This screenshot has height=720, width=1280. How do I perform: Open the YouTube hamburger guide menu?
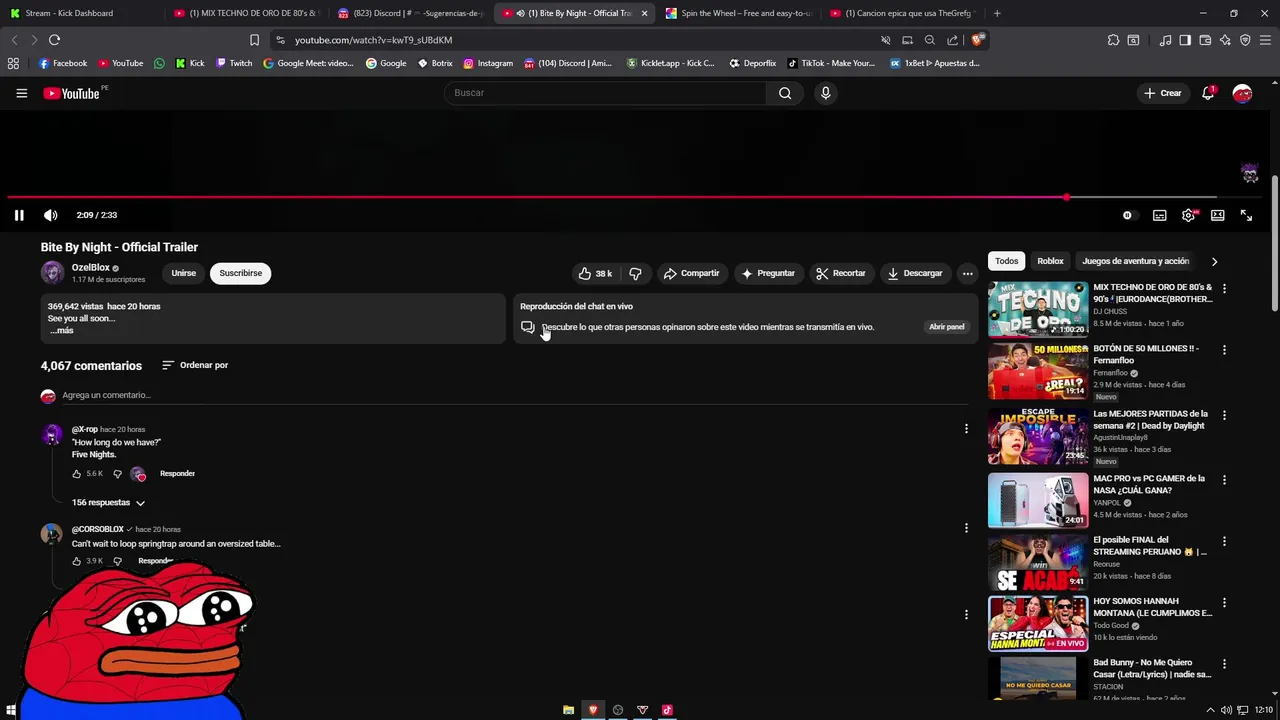21,93
